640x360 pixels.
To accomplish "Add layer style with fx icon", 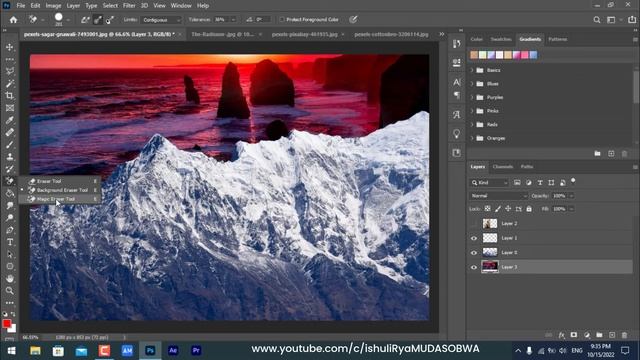I will [x=562, y=335].
